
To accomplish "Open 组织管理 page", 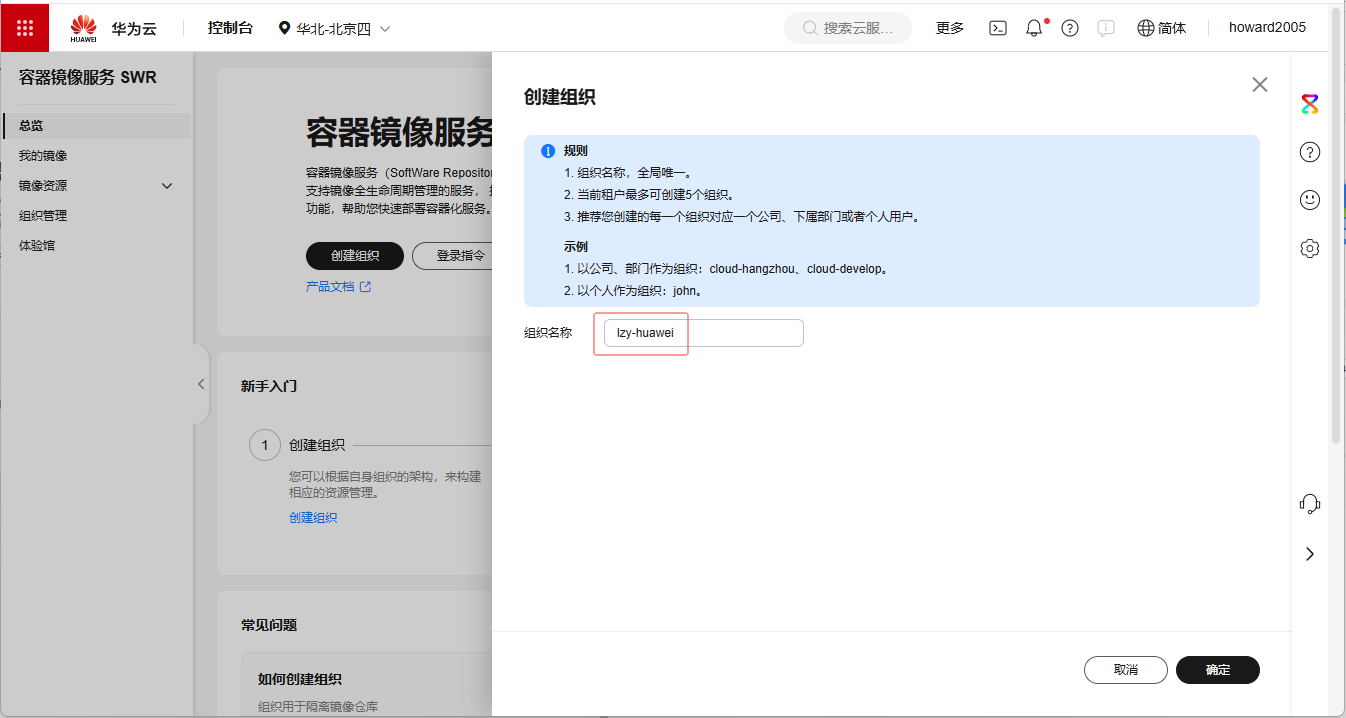I will click(43, 216).
